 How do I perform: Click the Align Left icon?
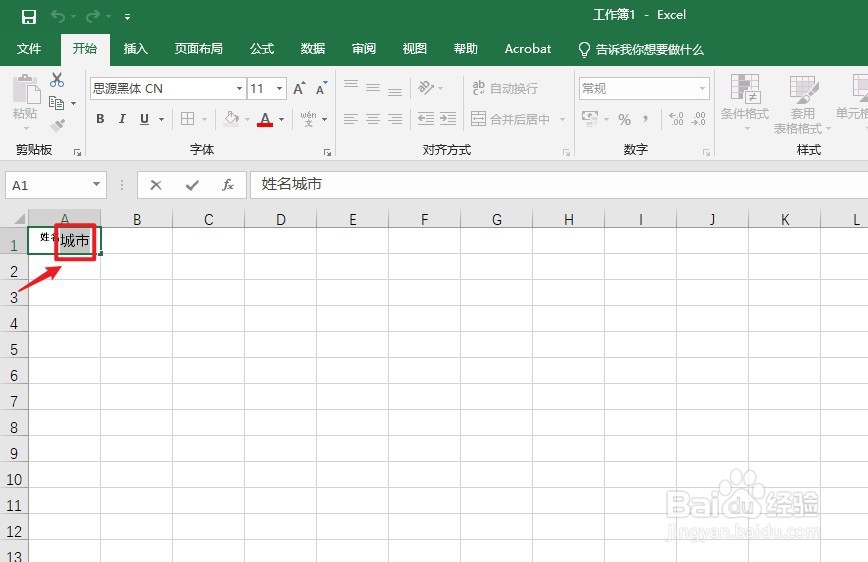351,118
